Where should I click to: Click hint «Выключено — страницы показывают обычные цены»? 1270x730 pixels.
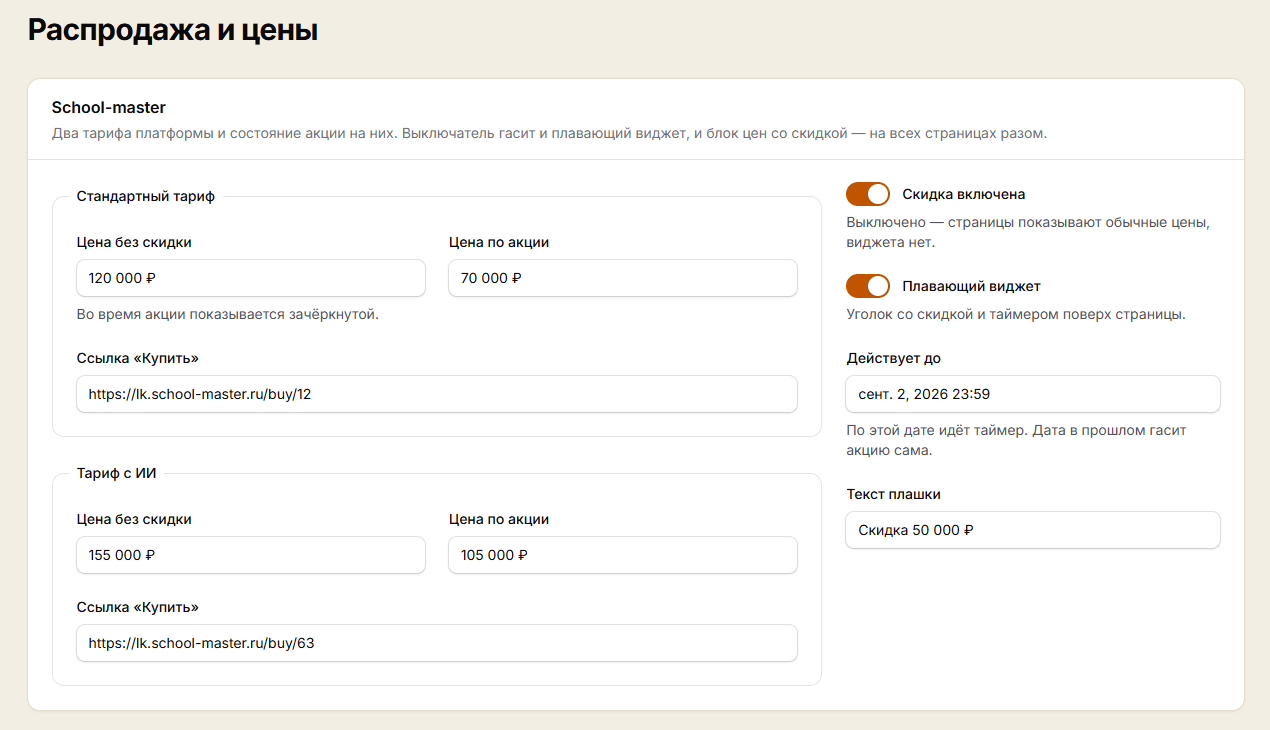click(1028, 232)
